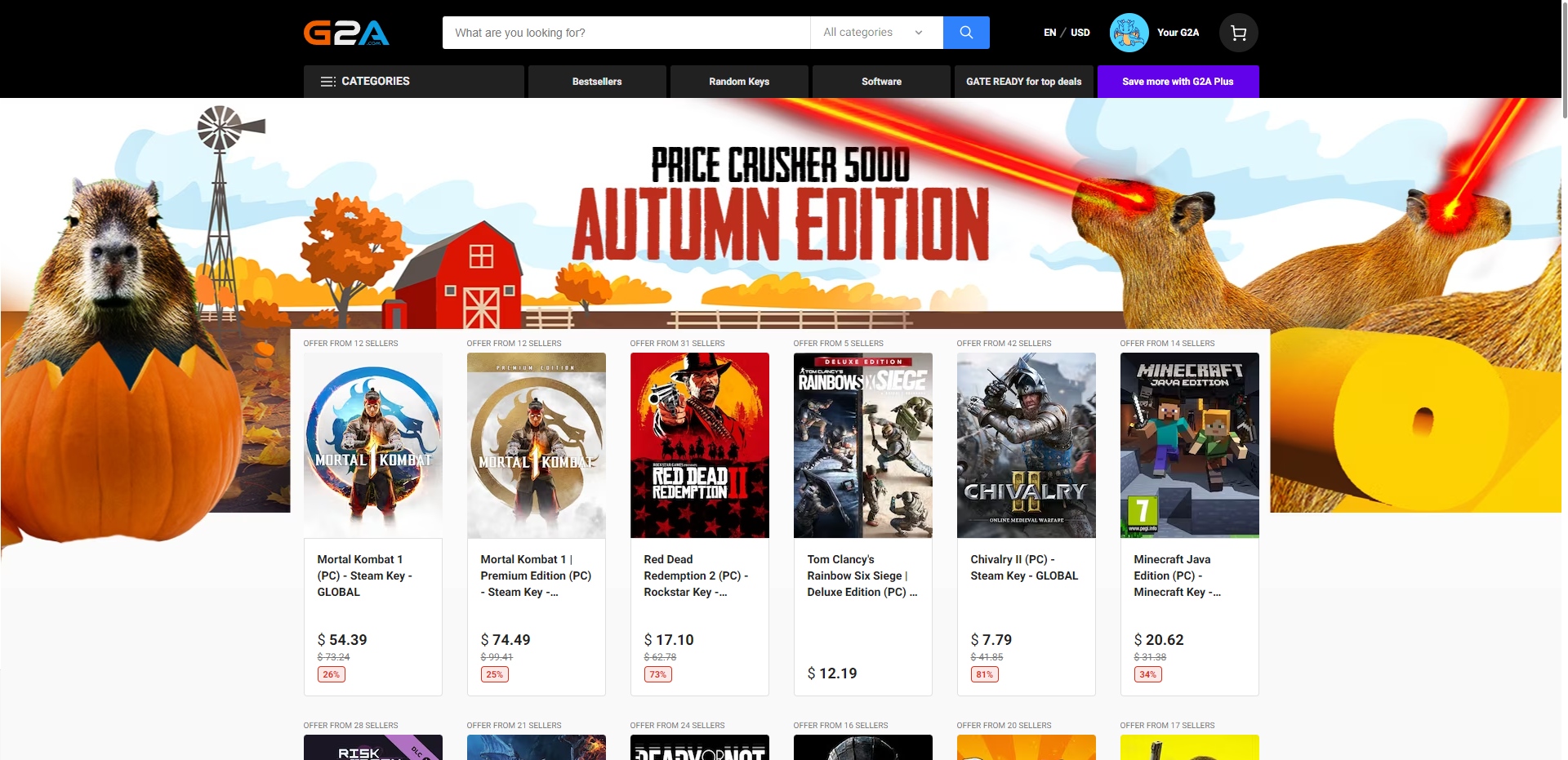The height and width of the screenshot is (760, 1568).
Task: Click the $ 74.49 price
Action: 506,640
